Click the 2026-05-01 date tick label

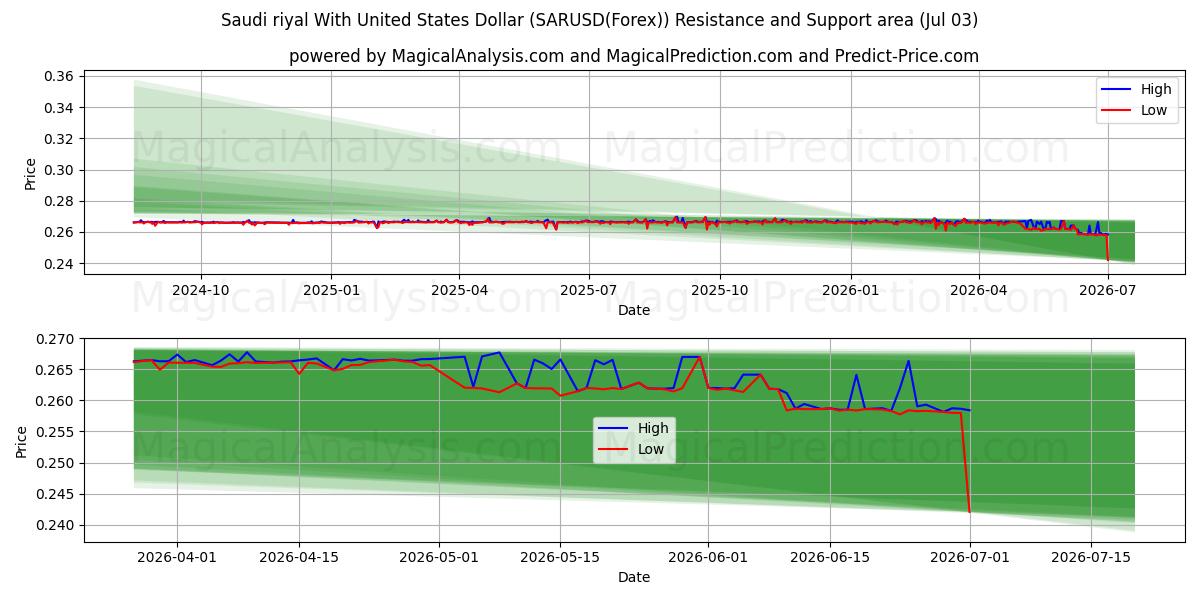pyautogui.click(x=438, y=558)
